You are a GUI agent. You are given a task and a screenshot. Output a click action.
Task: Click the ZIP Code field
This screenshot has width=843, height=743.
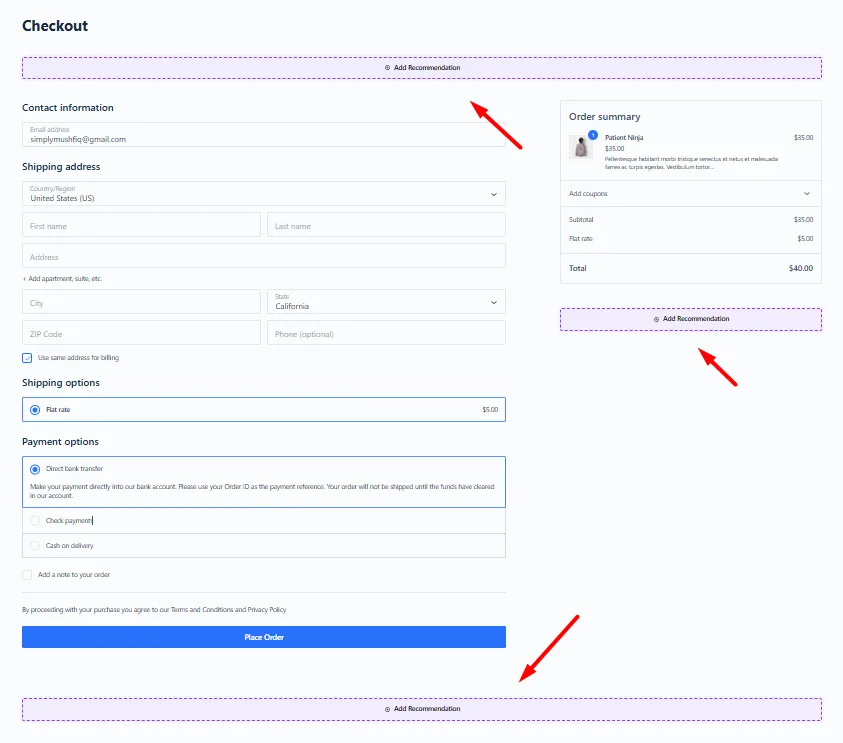tap(141, 333)
